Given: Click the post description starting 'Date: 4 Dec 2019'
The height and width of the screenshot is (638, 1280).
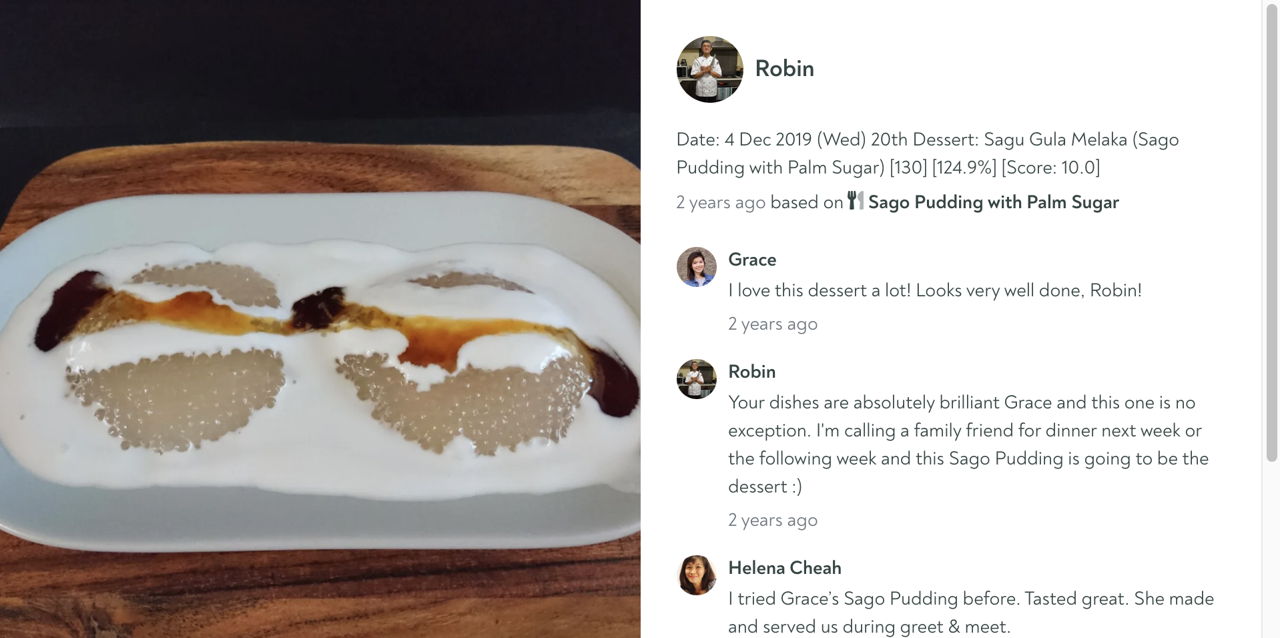Looking at the screenshot, I should [927, 153].
